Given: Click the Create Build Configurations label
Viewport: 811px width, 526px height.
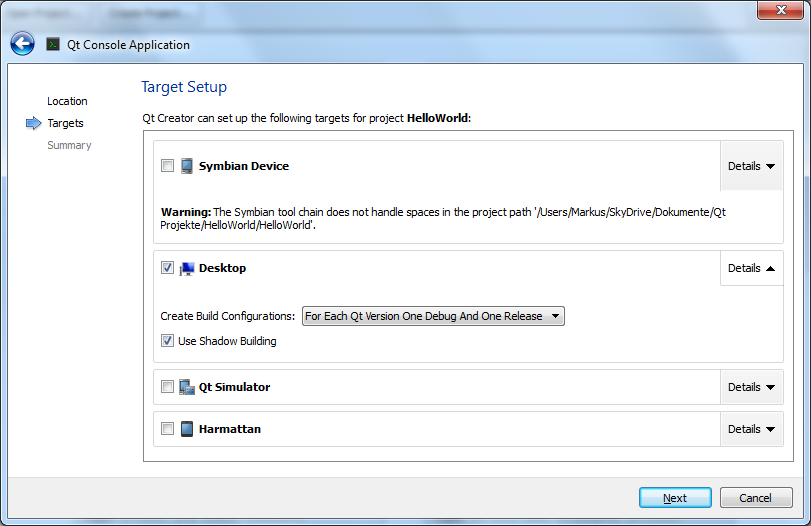Looking at the screenshot, I should (228, 316).
